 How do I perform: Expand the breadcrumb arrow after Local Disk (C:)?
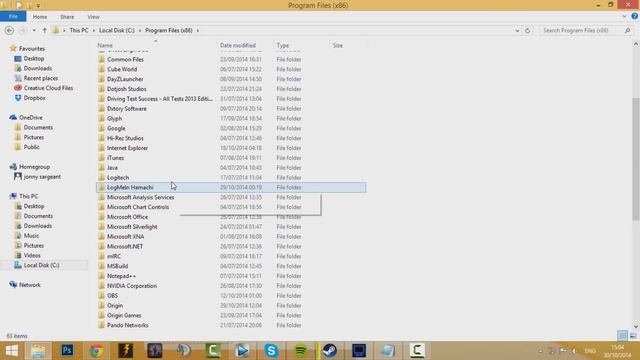click(x=140, y=31)
